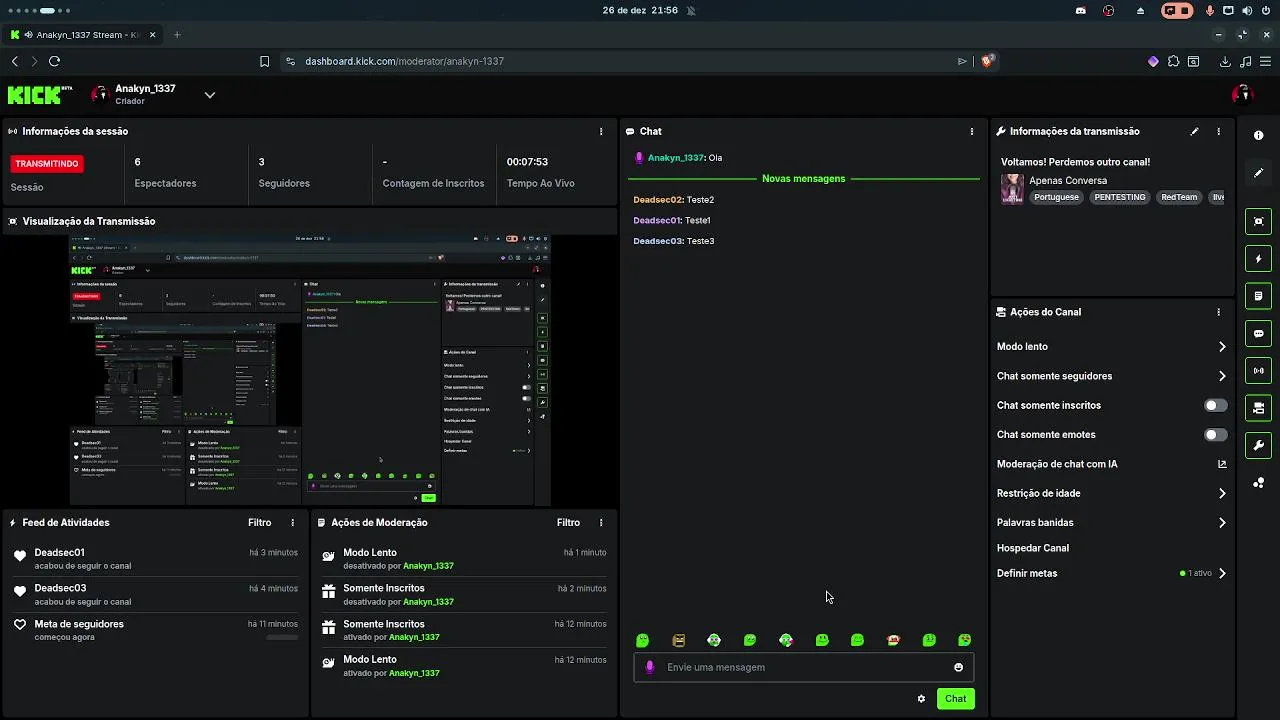Click the pencil icon in the right sidebar
This screenshot has height=720, width=1280.
[x=1258, y=173]
